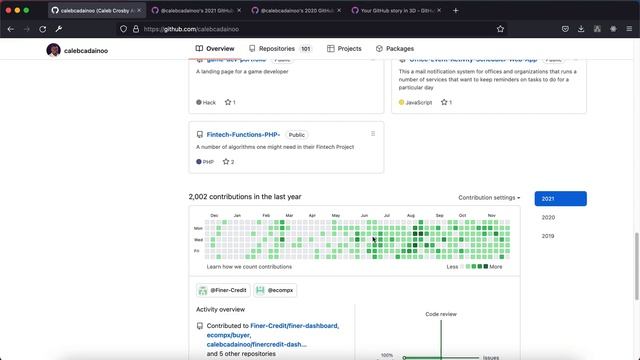The image size is (640, 360).
Task: Close the Your GitHub story in 3D tab
Action: coord(439,10)
